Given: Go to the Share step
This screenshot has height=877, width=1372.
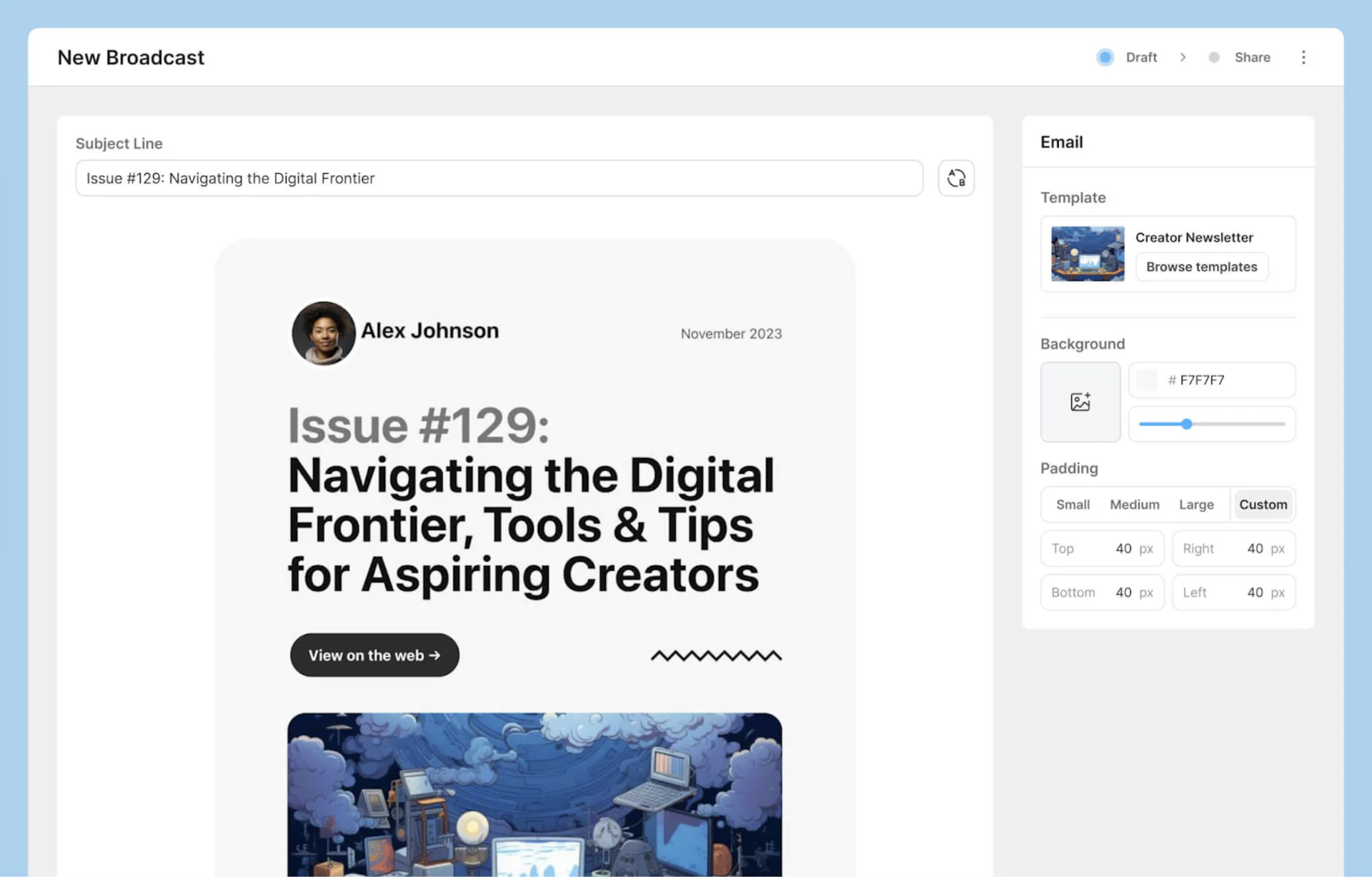Looking at the screenshot, I should [1252, 57].
